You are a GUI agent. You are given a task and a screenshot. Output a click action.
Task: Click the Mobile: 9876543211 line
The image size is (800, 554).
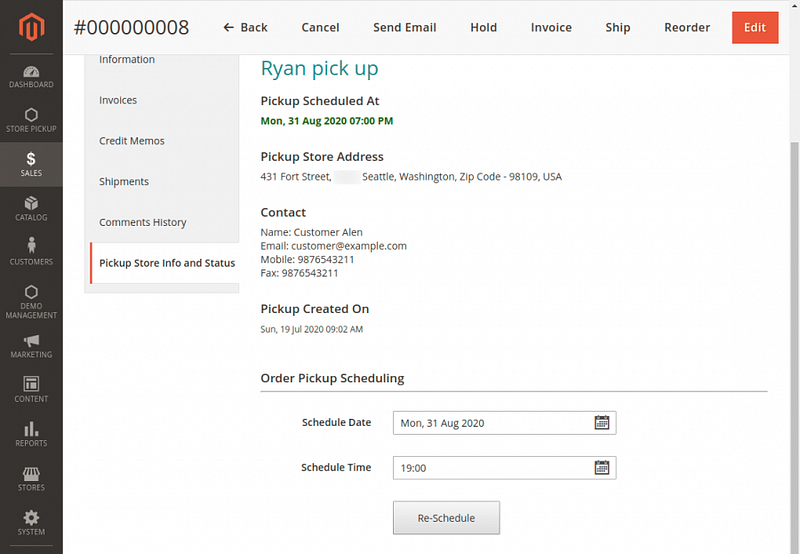pos(307,260)
